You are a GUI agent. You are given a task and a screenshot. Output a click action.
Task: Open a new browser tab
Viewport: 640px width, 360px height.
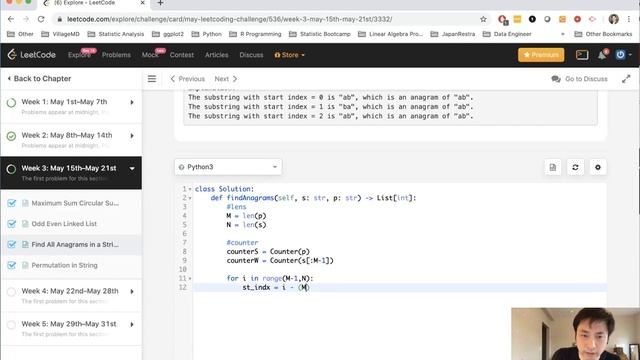[x=160, y=3]
